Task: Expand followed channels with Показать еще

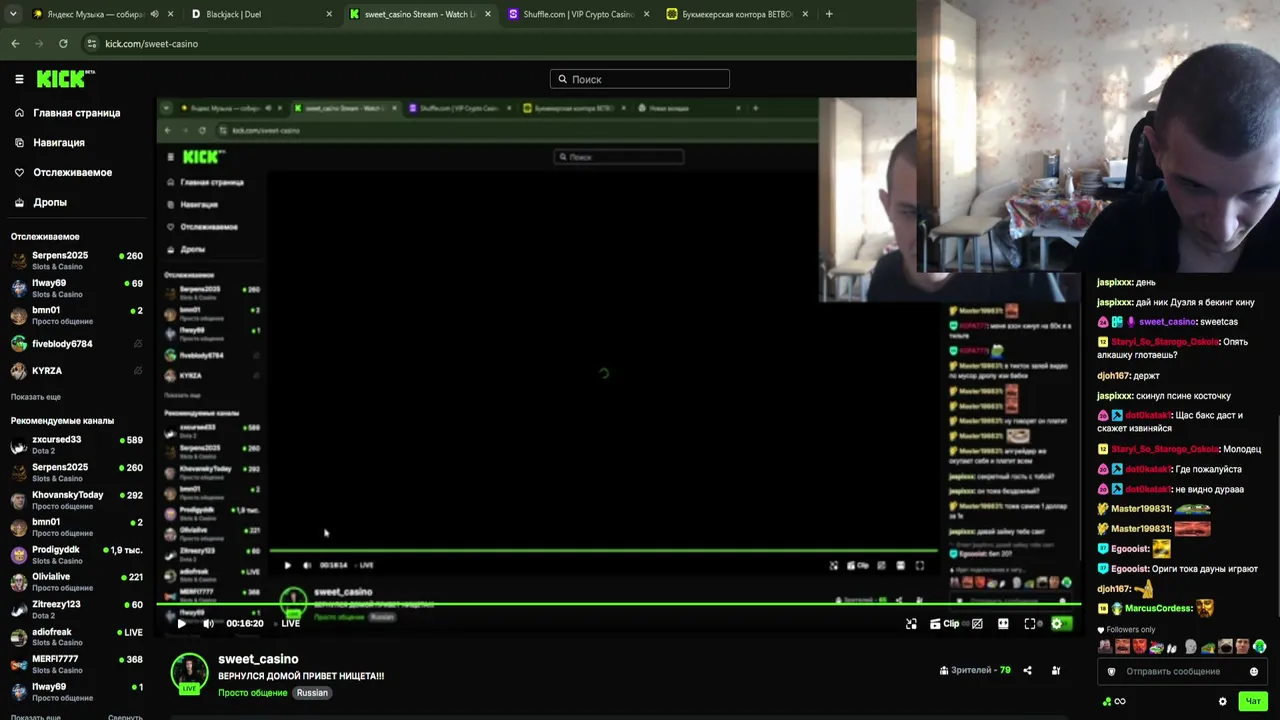Action: (36, 397)
